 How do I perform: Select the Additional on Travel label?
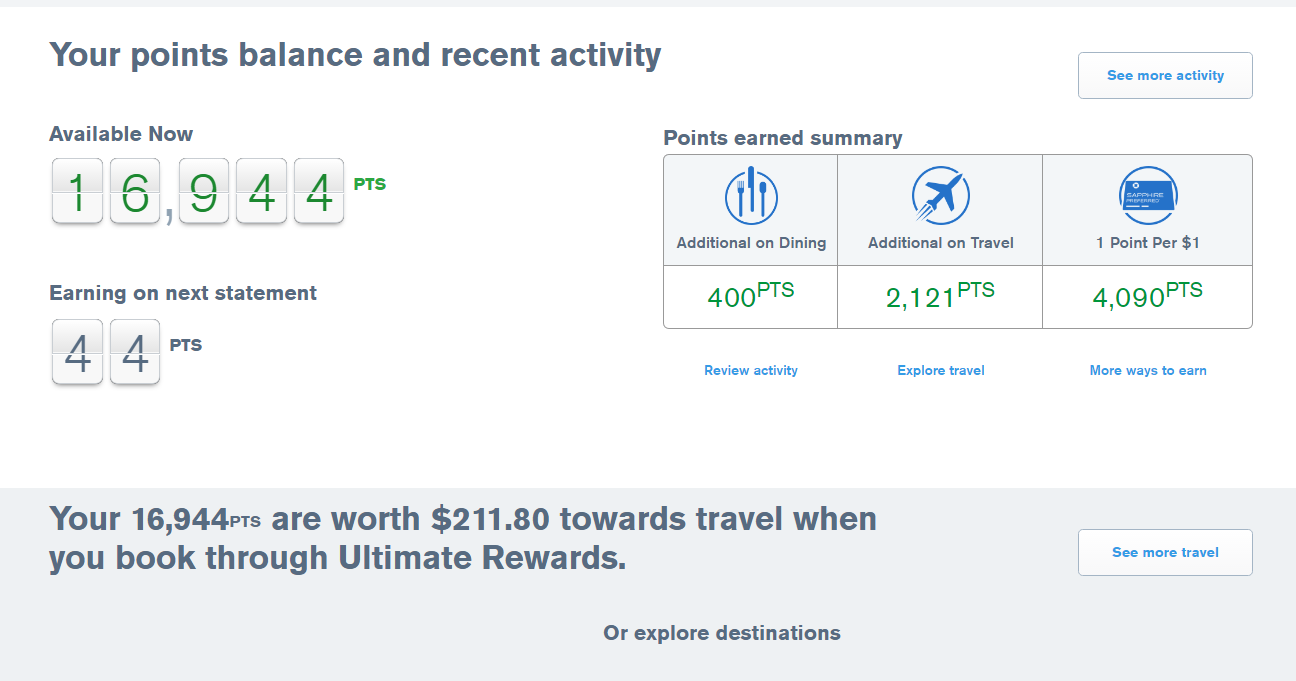click(941, 243)
